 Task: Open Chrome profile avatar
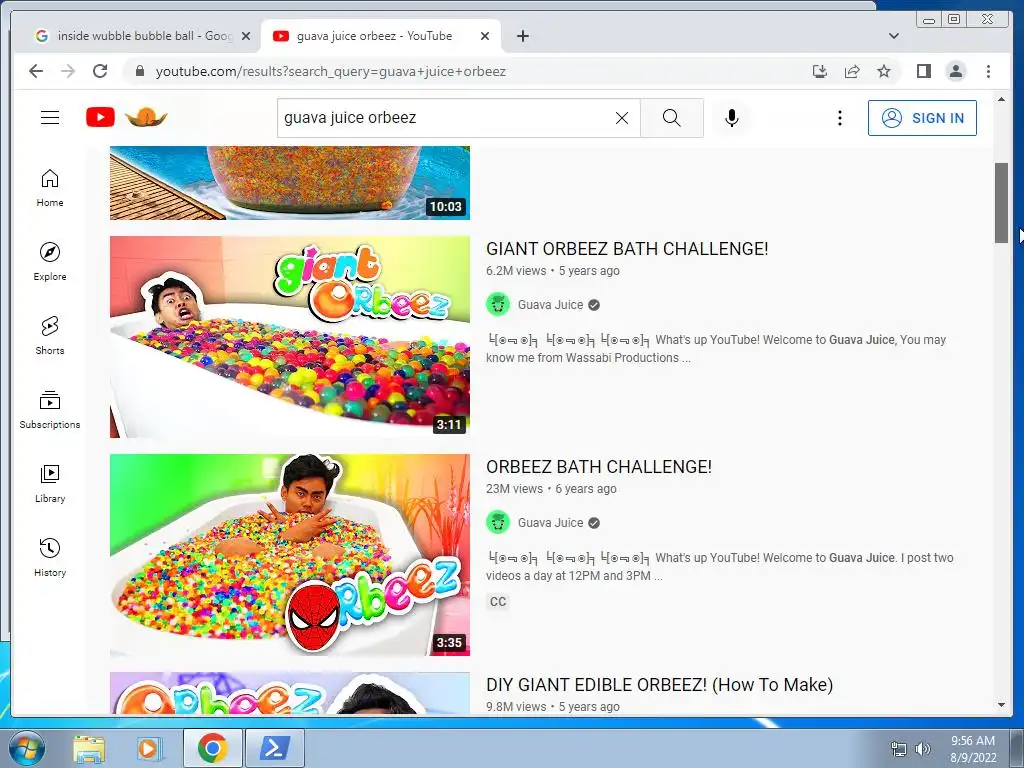click(955, 71)
